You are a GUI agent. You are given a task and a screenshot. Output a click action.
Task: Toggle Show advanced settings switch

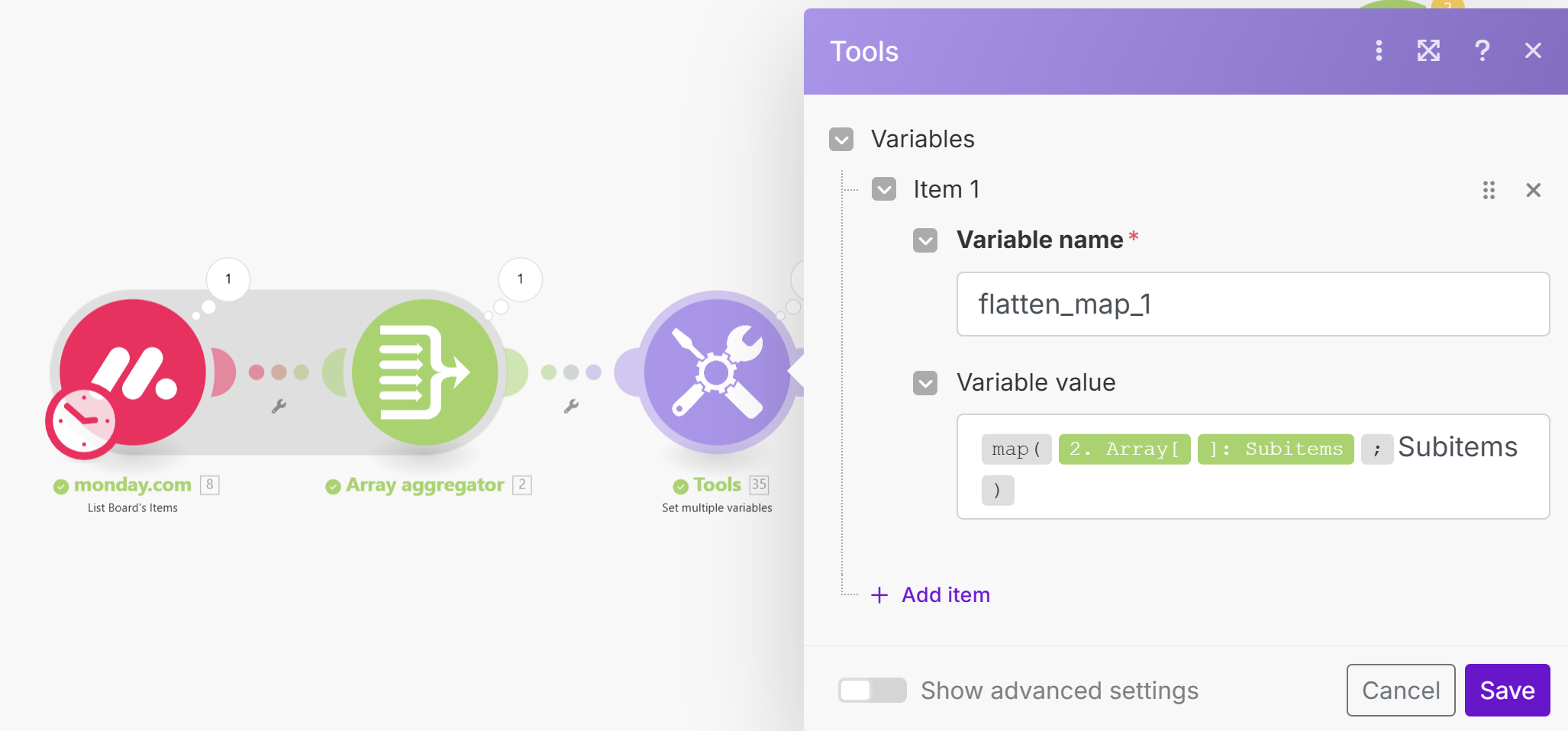(x=872, y=691)
